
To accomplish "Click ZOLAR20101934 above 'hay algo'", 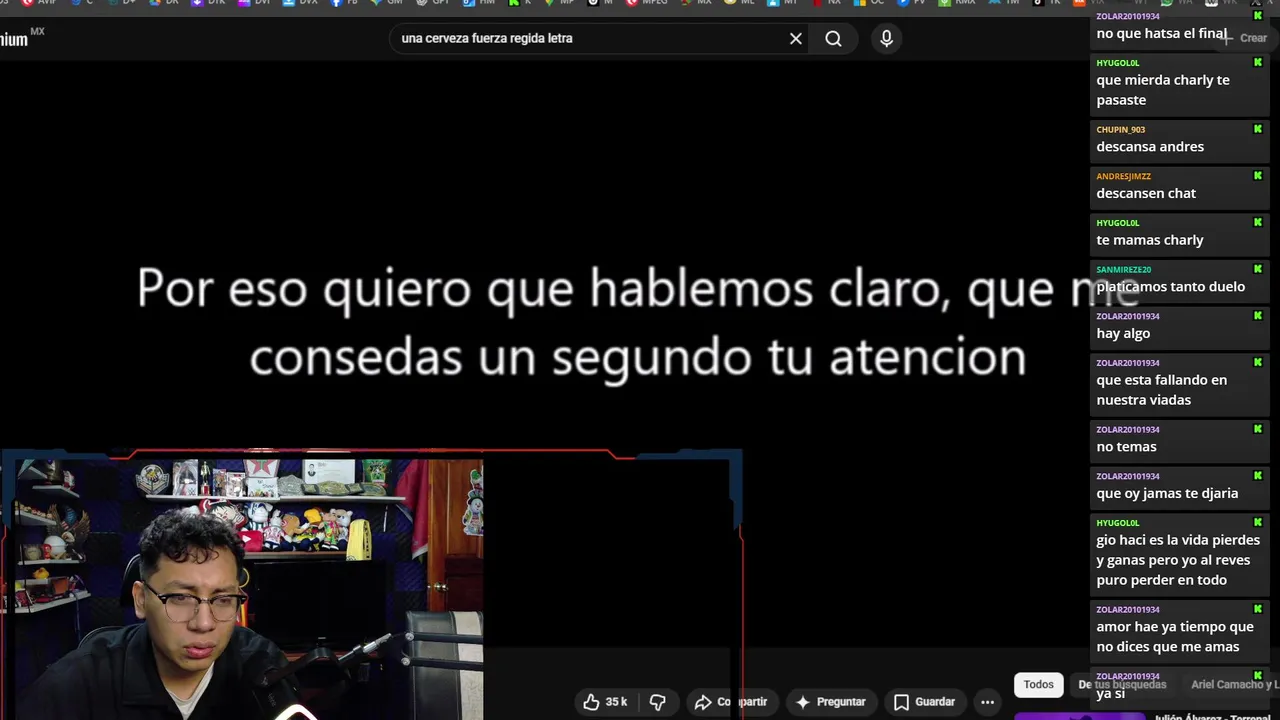I will click(1128, 317).
